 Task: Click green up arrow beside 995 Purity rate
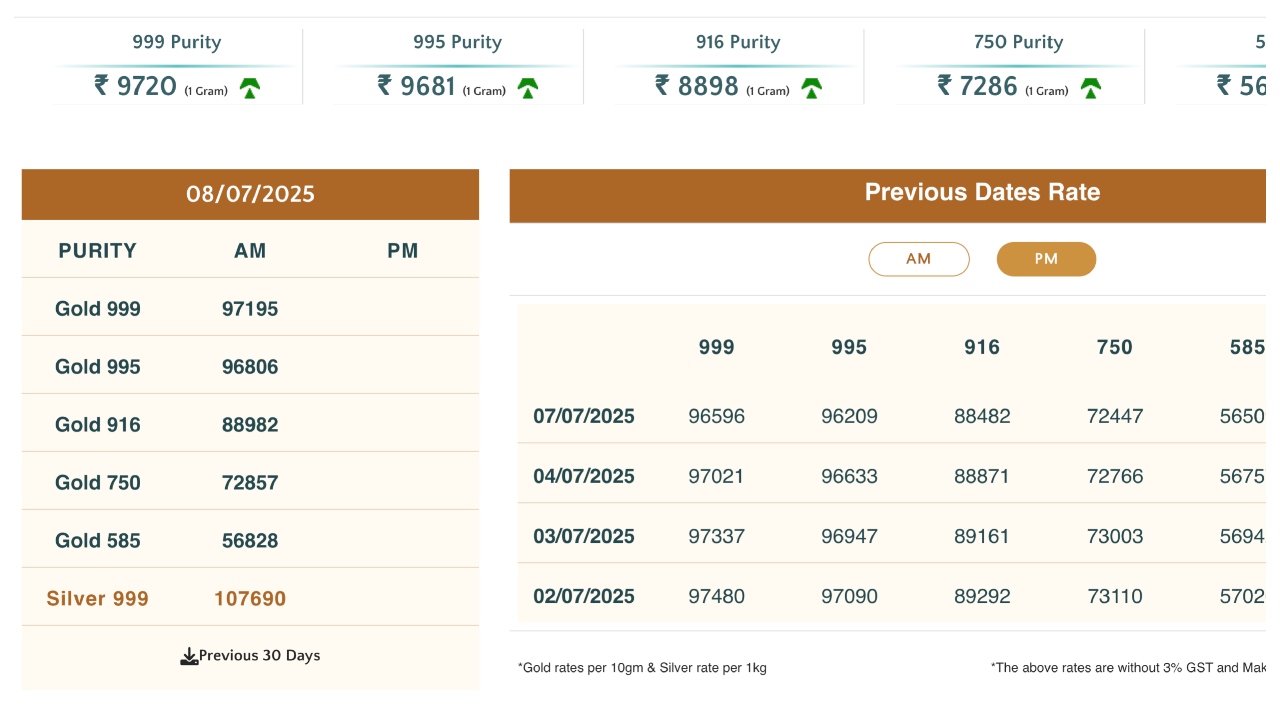tap(528, 88)
